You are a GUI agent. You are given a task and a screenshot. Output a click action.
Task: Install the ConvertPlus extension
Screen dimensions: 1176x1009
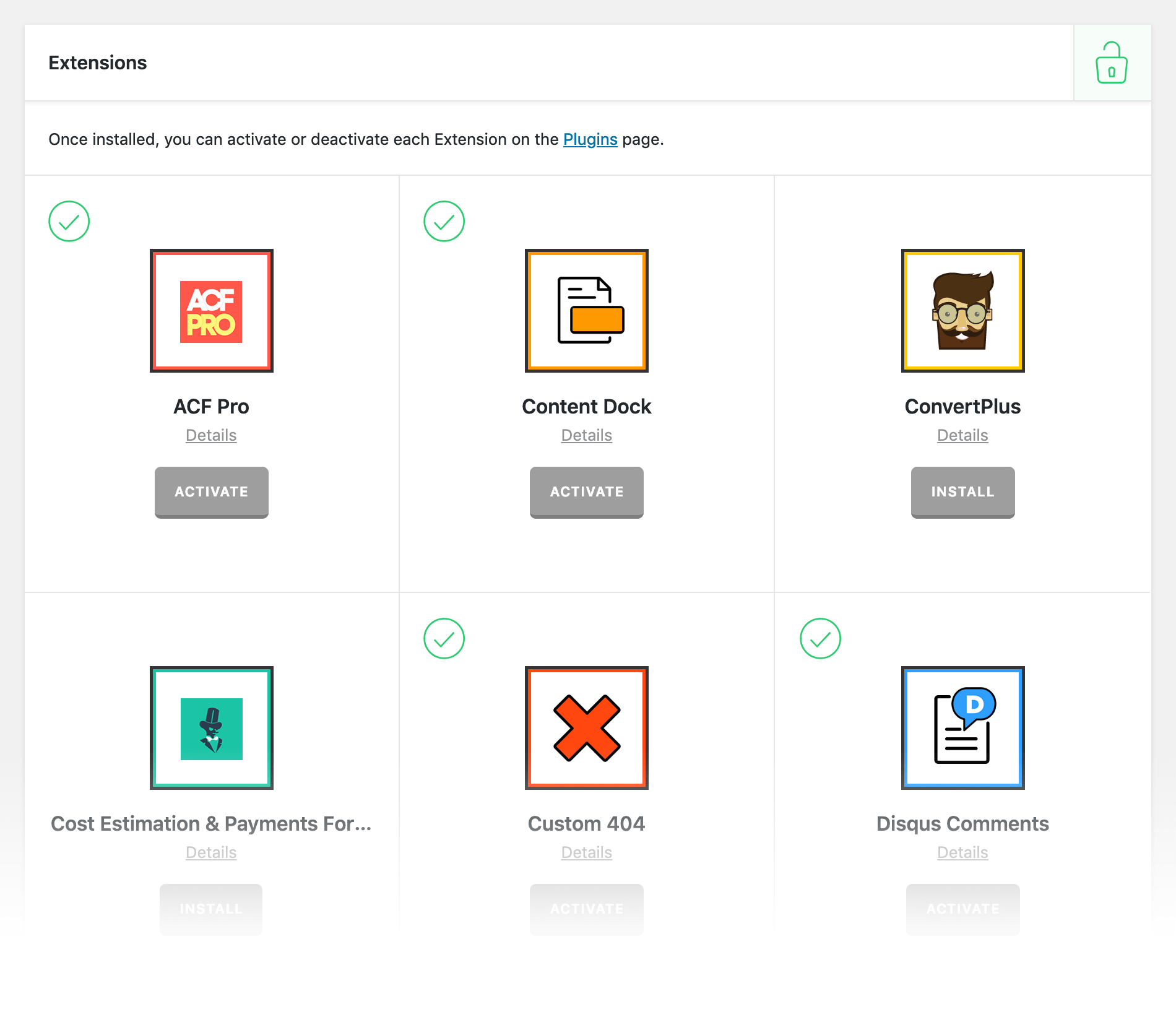[962, 492]
